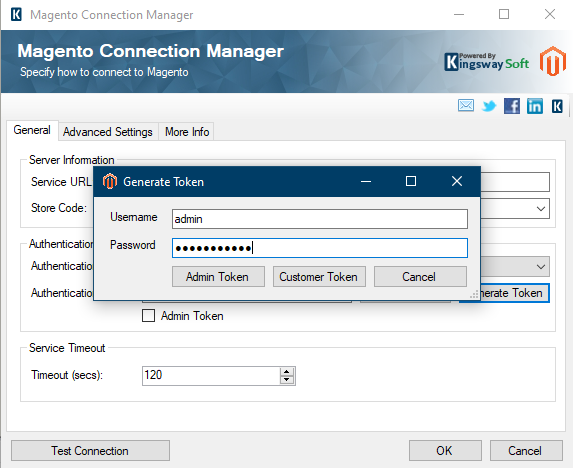Image resolution: width=573 pixels, height=468 pixels.
Task: Close the Magento Connection Manager window
Action: click(x=550, y=14)
